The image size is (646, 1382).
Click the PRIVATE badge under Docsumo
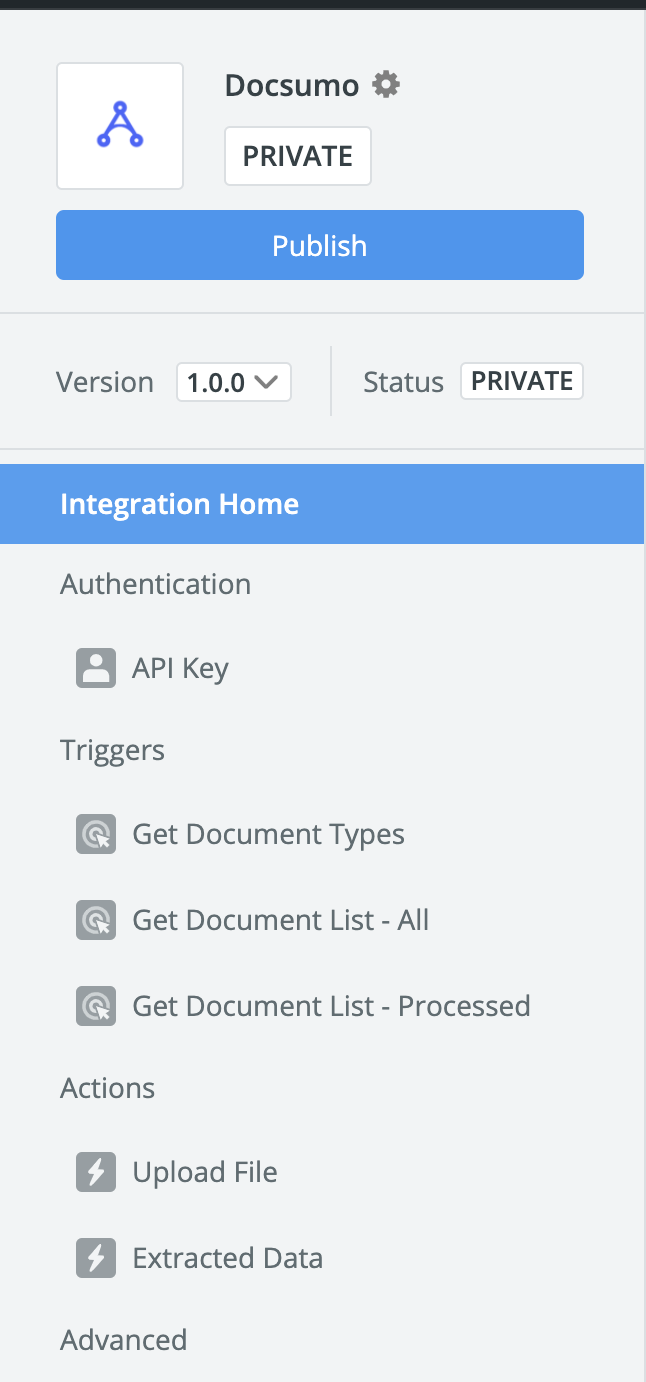coord(298,156)
